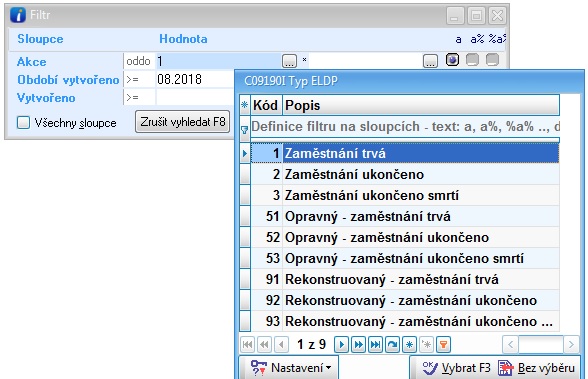Click Akce from-value field containing 1
This screenshot has height=379, width=588.
click(218, 61)
